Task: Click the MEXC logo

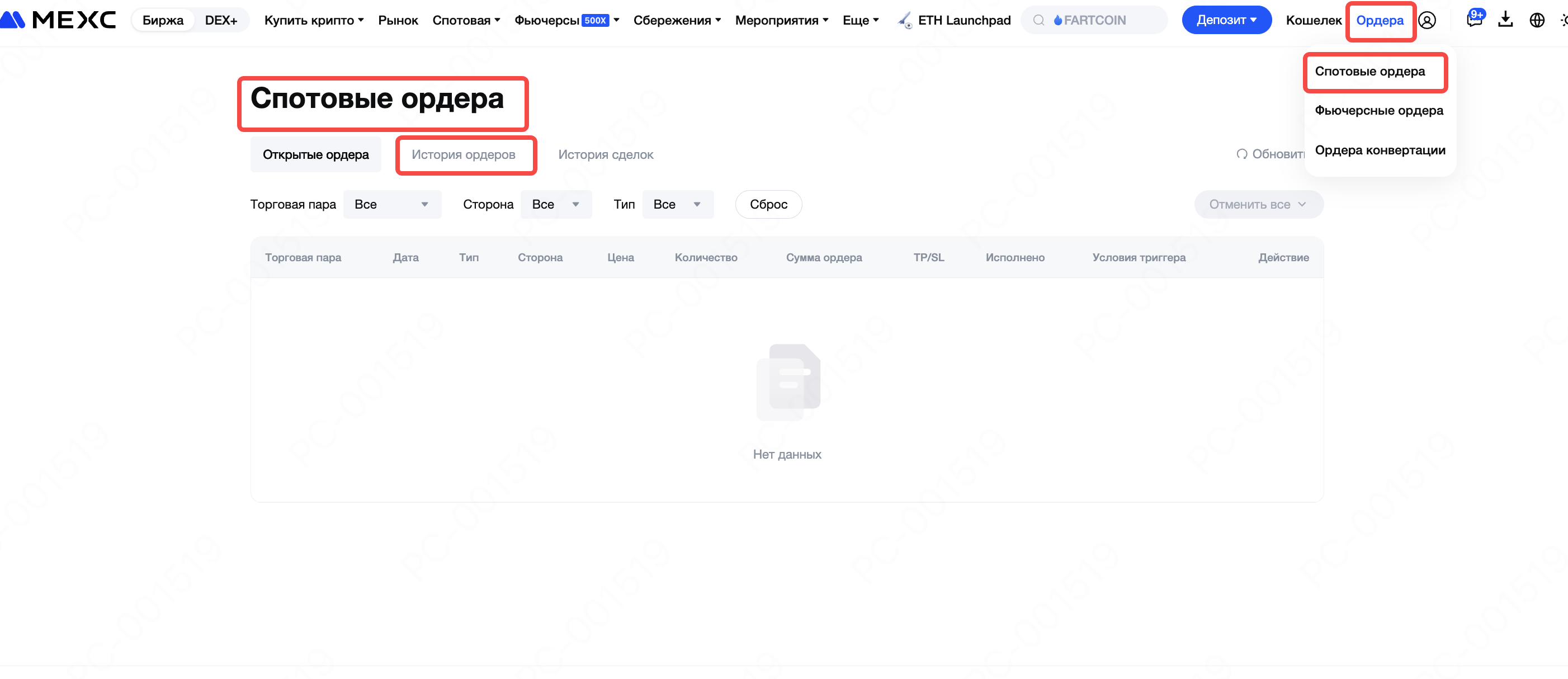Action: [x=58, y=20]
